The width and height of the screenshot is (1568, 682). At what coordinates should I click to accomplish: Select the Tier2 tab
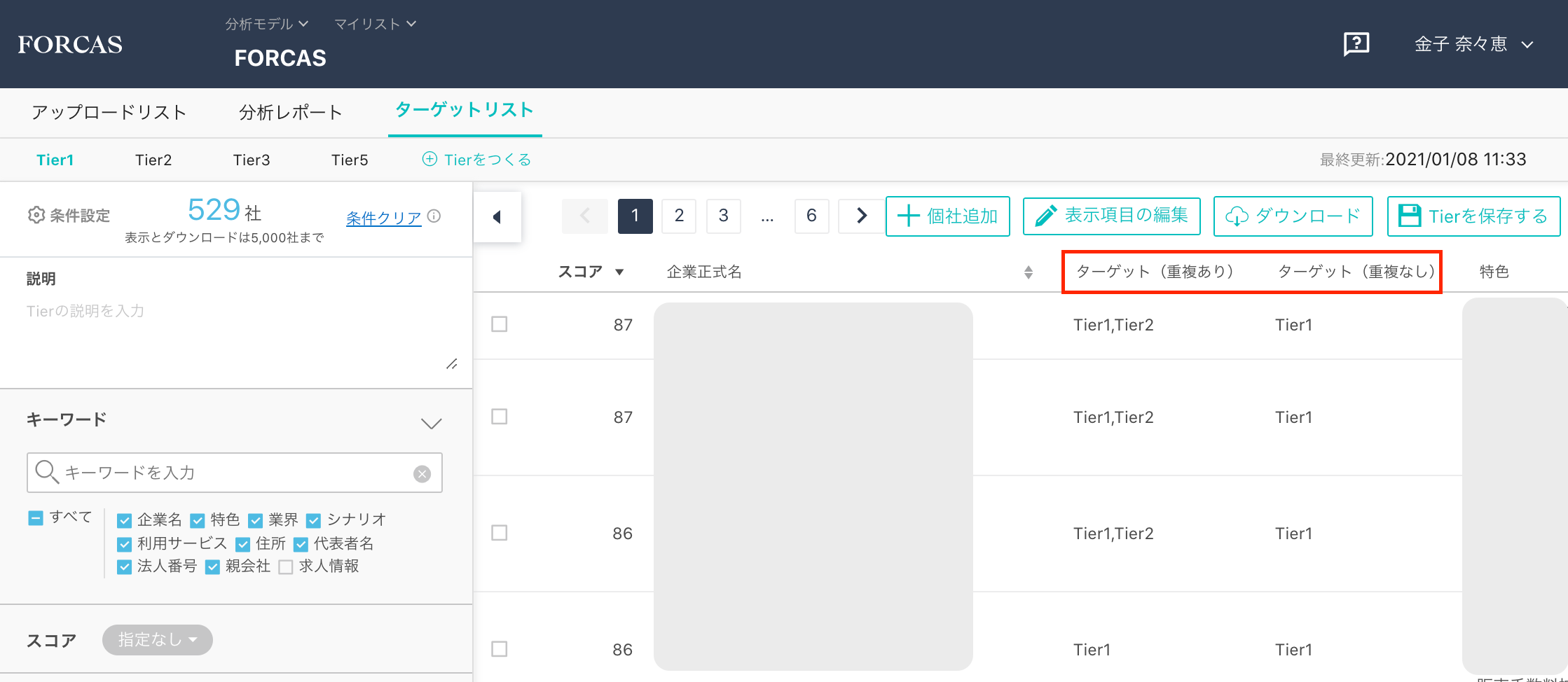(x=153, y=160)
